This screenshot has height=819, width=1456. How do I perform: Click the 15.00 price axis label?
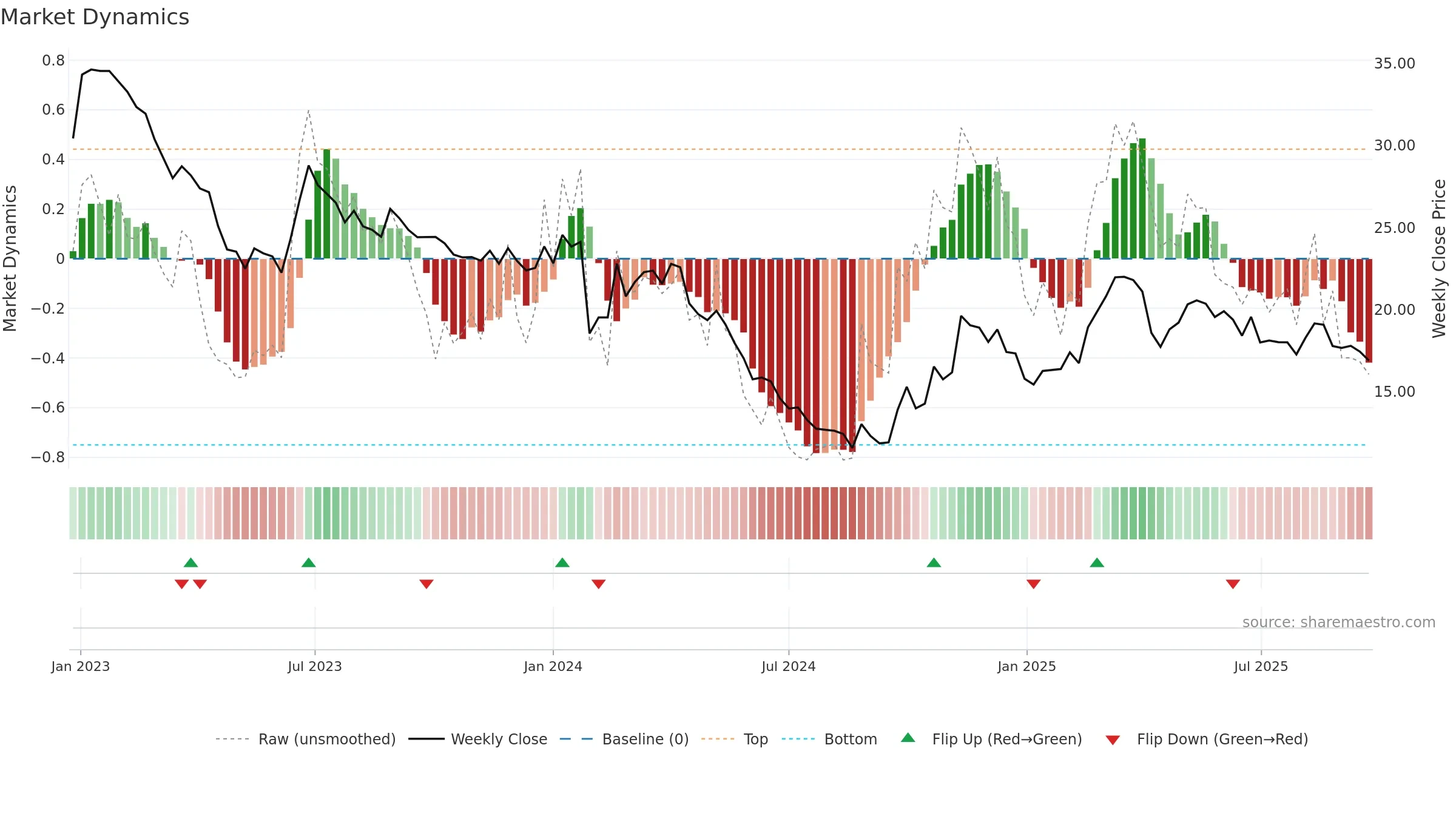click(x=1395, y=391)
